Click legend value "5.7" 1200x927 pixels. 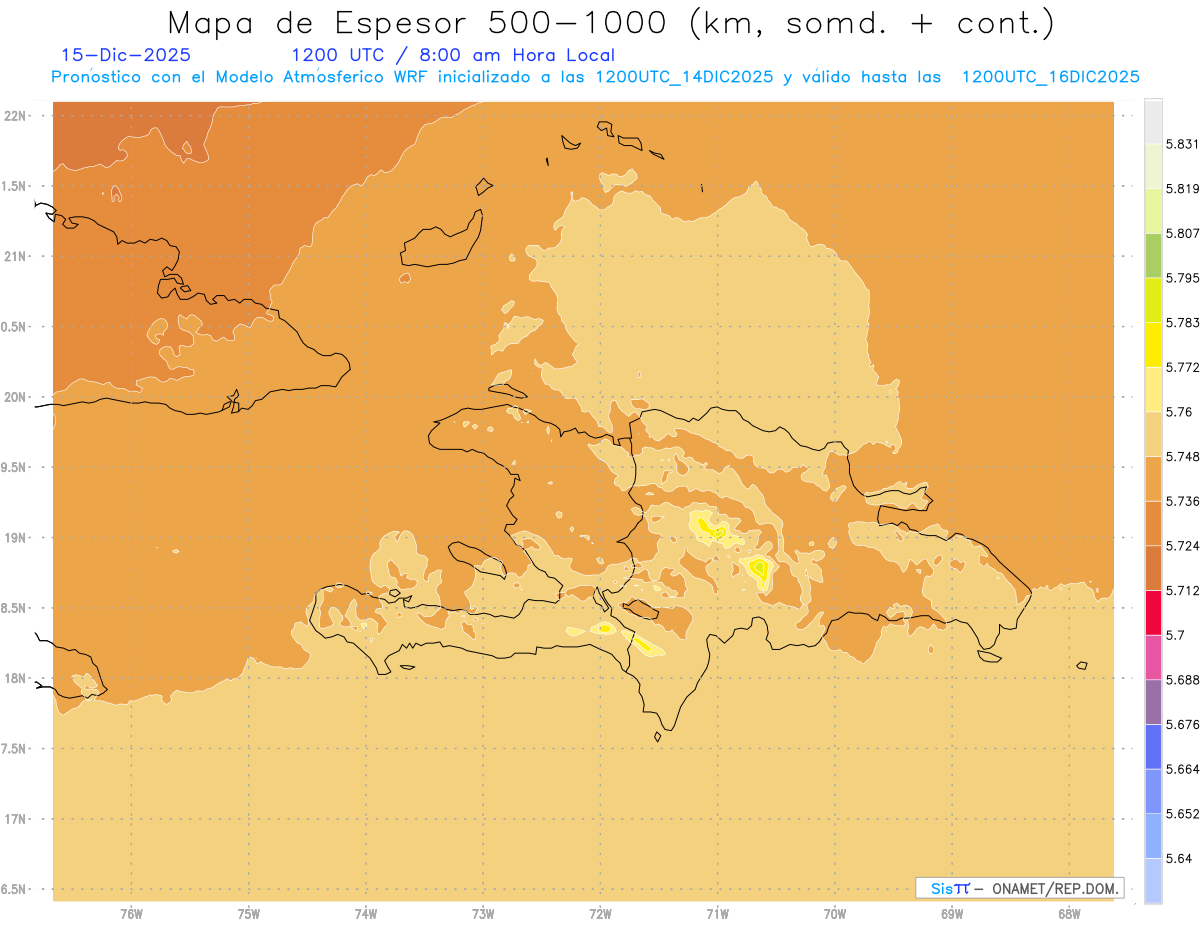point(1175,635)
